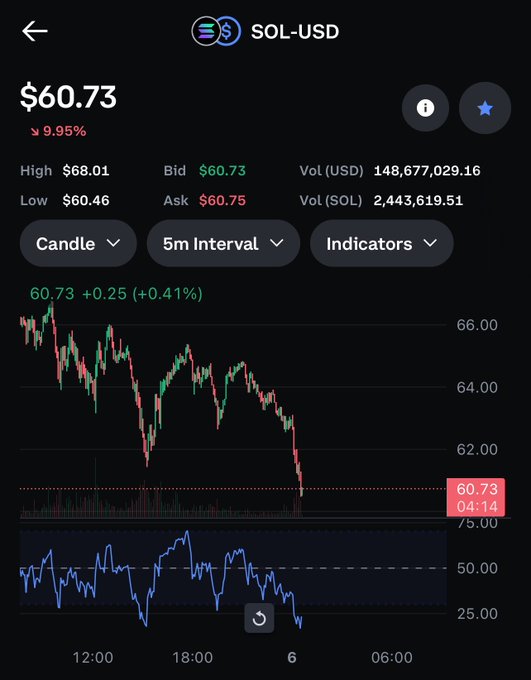Tap the 66.00 price axis label
The image size is (531, 680).
pyautogui.click(x=477, y=325)
